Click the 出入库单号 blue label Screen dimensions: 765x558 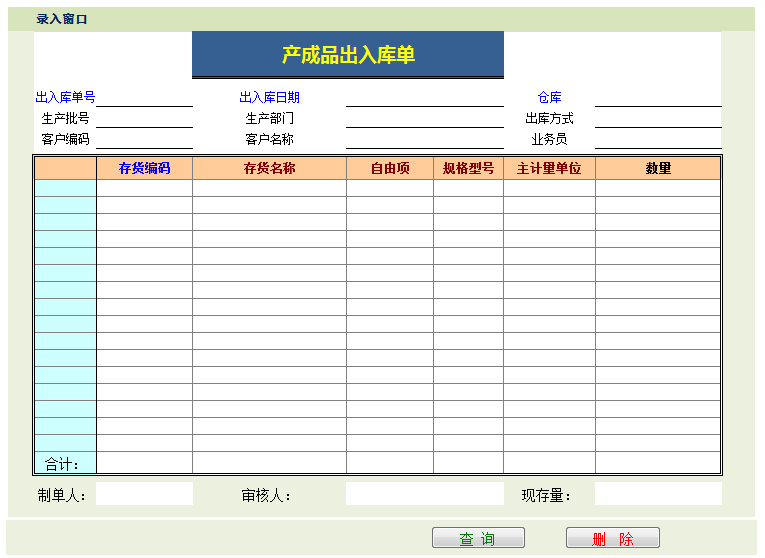(65, 97)
